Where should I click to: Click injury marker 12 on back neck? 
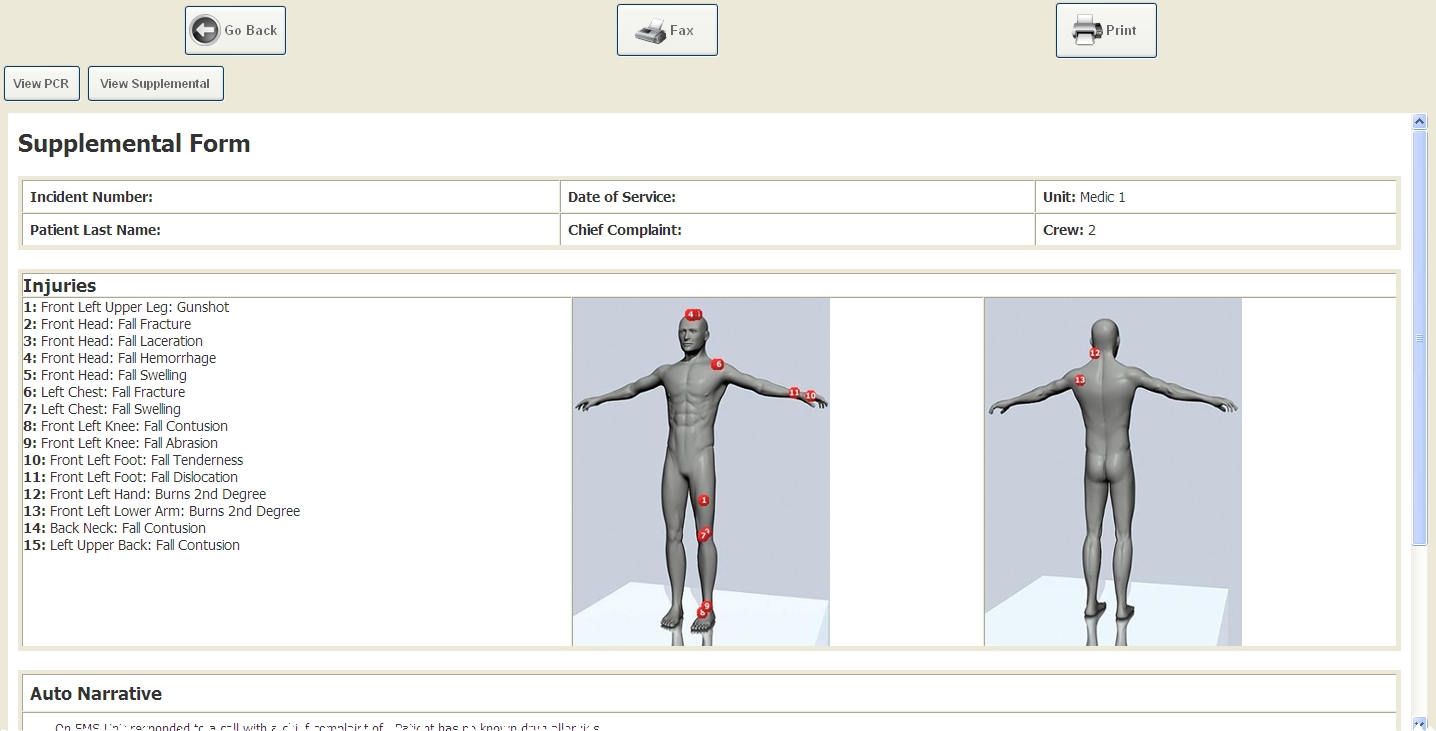tap(1094, 353)
